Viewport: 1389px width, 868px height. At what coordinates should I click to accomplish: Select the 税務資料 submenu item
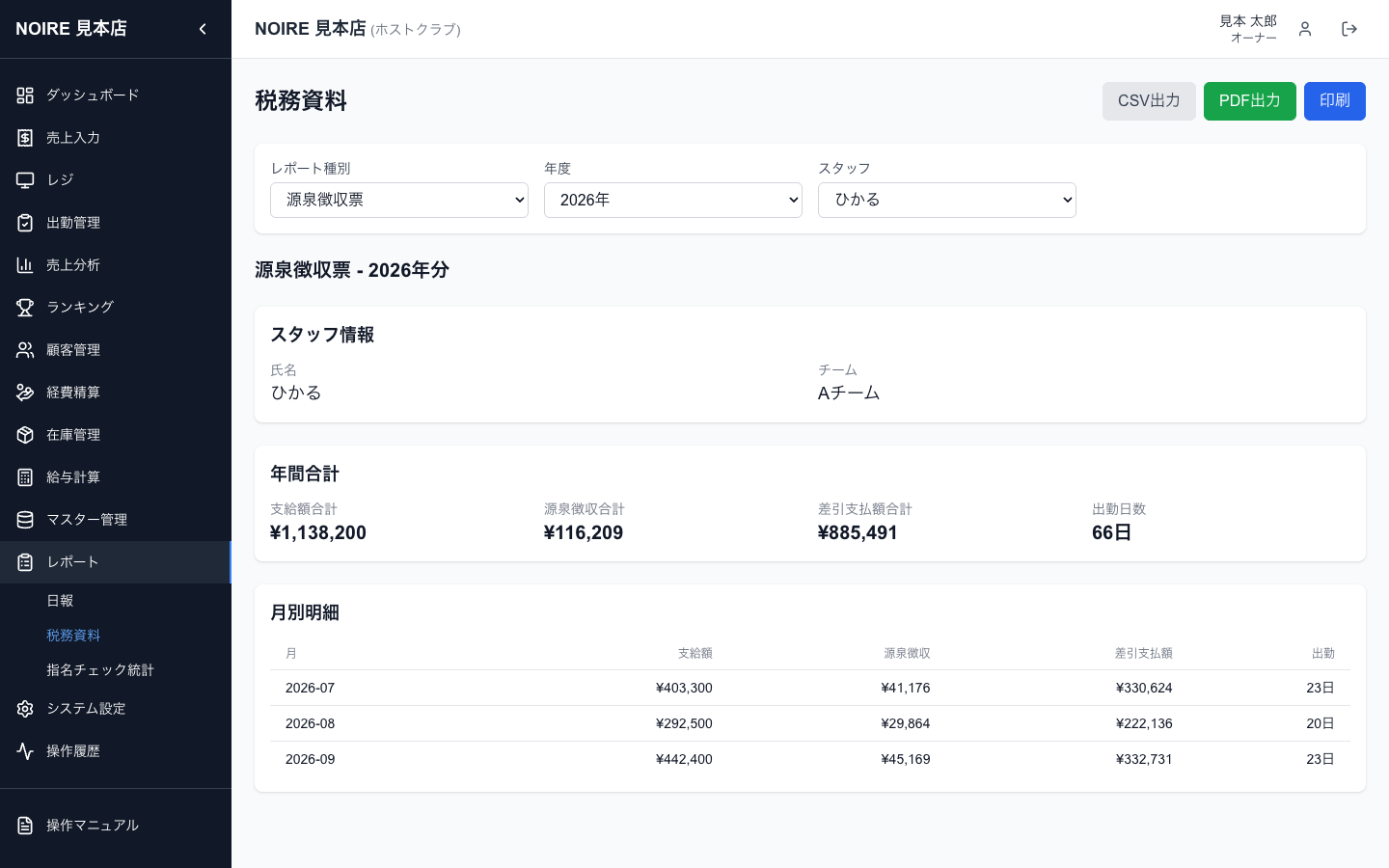[x=73, y=636]
